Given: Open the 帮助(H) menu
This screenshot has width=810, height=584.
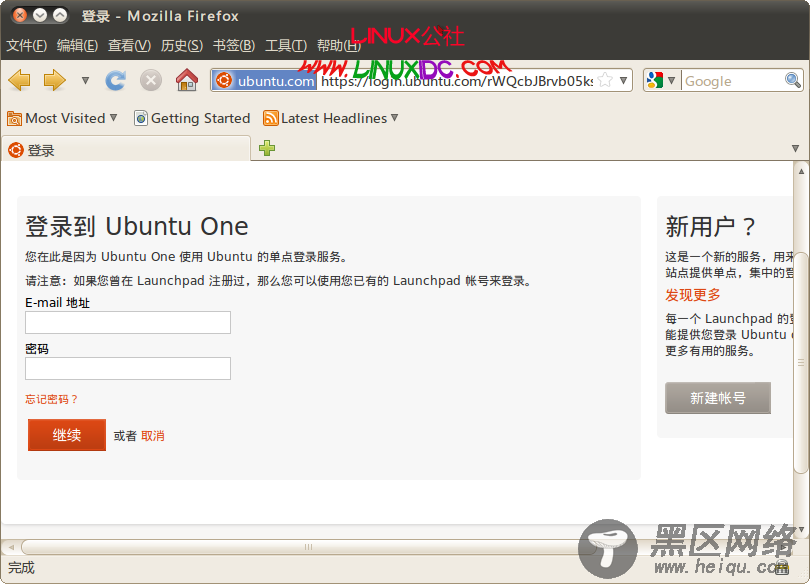Looking at the screenshot, I should (338, 45).
